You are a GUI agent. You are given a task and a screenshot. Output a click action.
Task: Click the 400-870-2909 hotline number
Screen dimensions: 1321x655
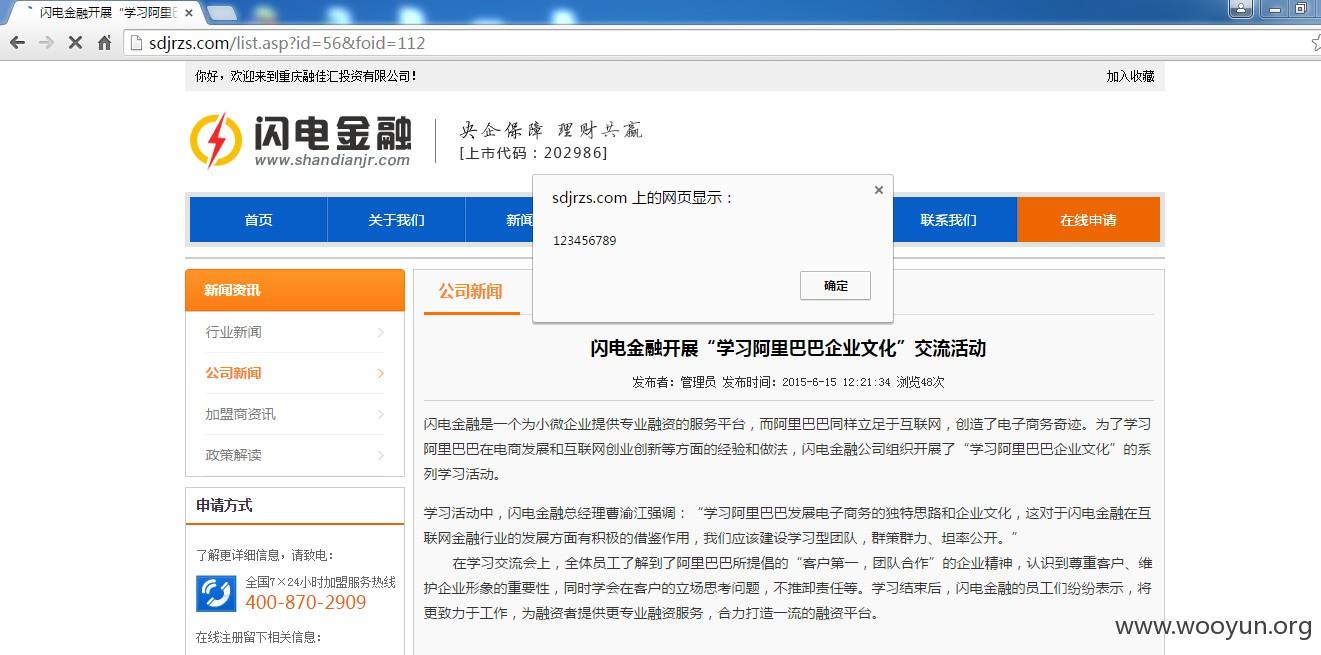coord(306,602)
